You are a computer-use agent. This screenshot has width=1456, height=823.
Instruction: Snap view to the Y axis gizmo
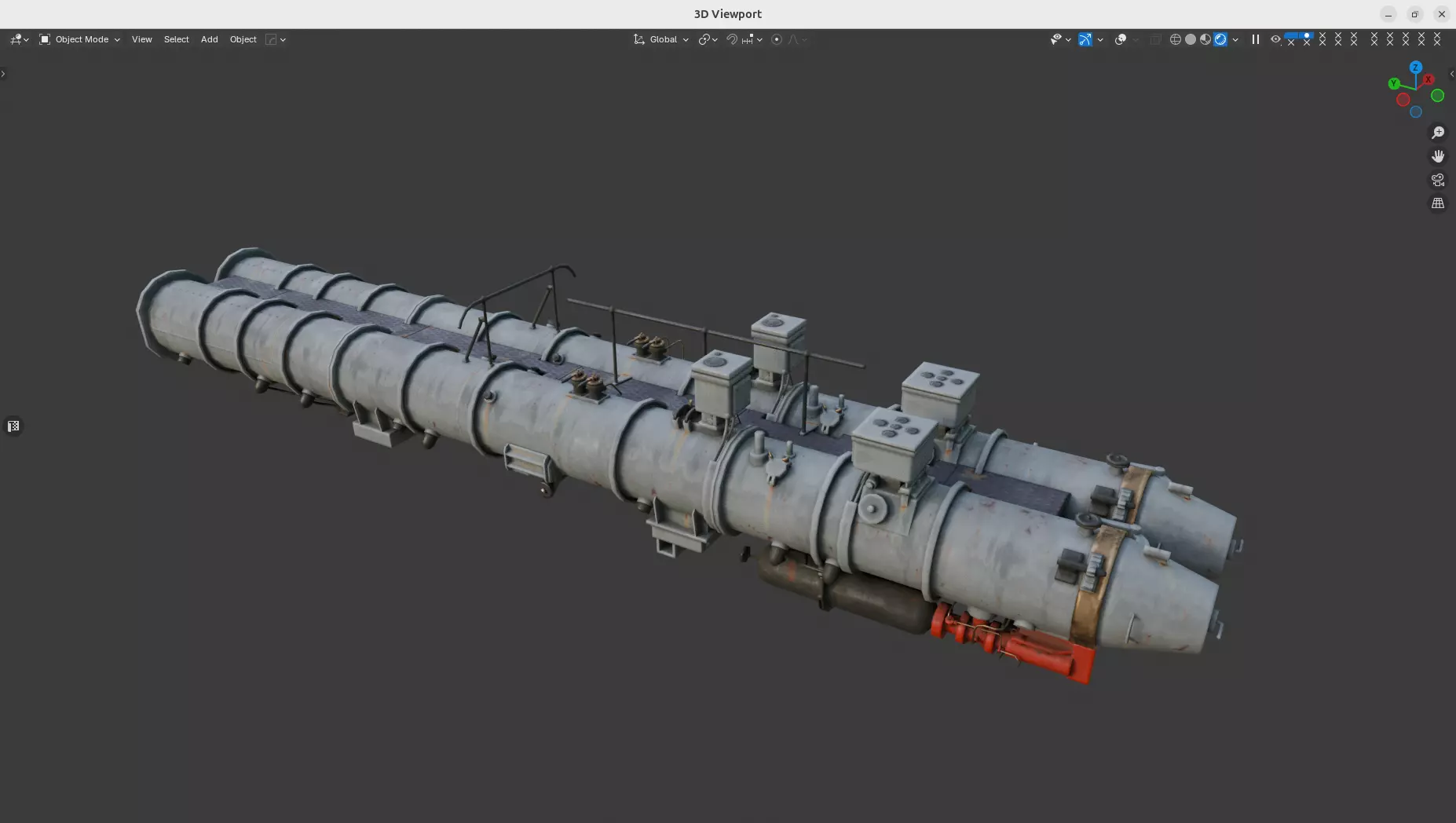tap(1394, 83)
